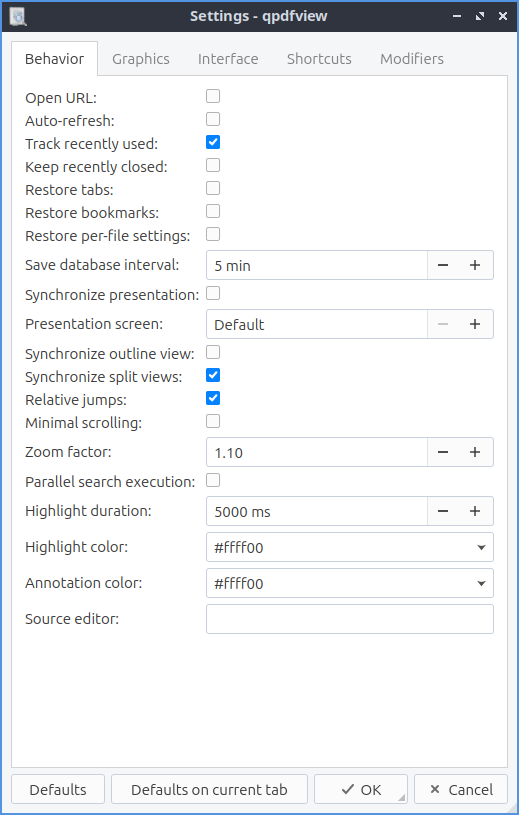Enable the Auto-refresh checkbox

213,119
